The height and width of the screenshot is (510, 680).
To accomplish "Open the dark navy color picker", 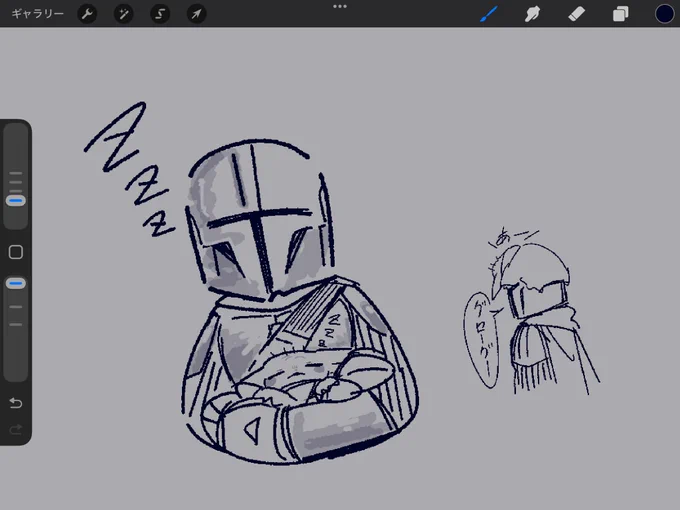I will pyautogui.click(x=664, y=14).
